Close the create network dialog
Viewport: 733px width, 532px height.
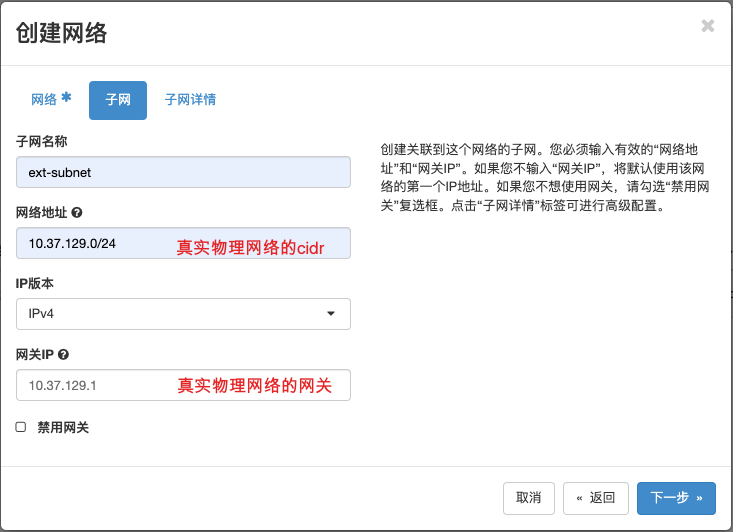click(x=707, y=26)
